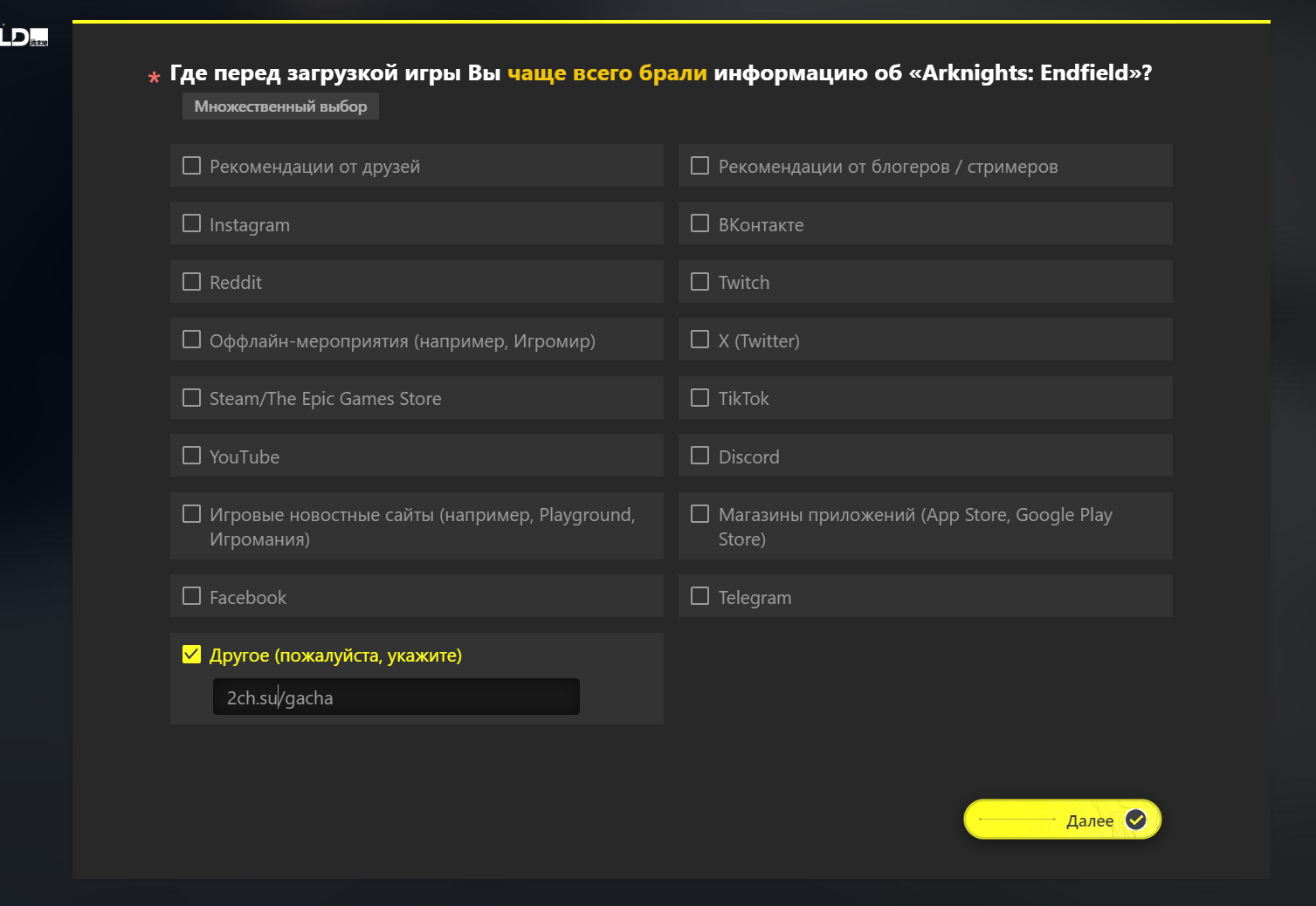This screenshot has height=906, width=1316.
Task: Select the TikTok checkbox
Action: [x=699, y=398]
